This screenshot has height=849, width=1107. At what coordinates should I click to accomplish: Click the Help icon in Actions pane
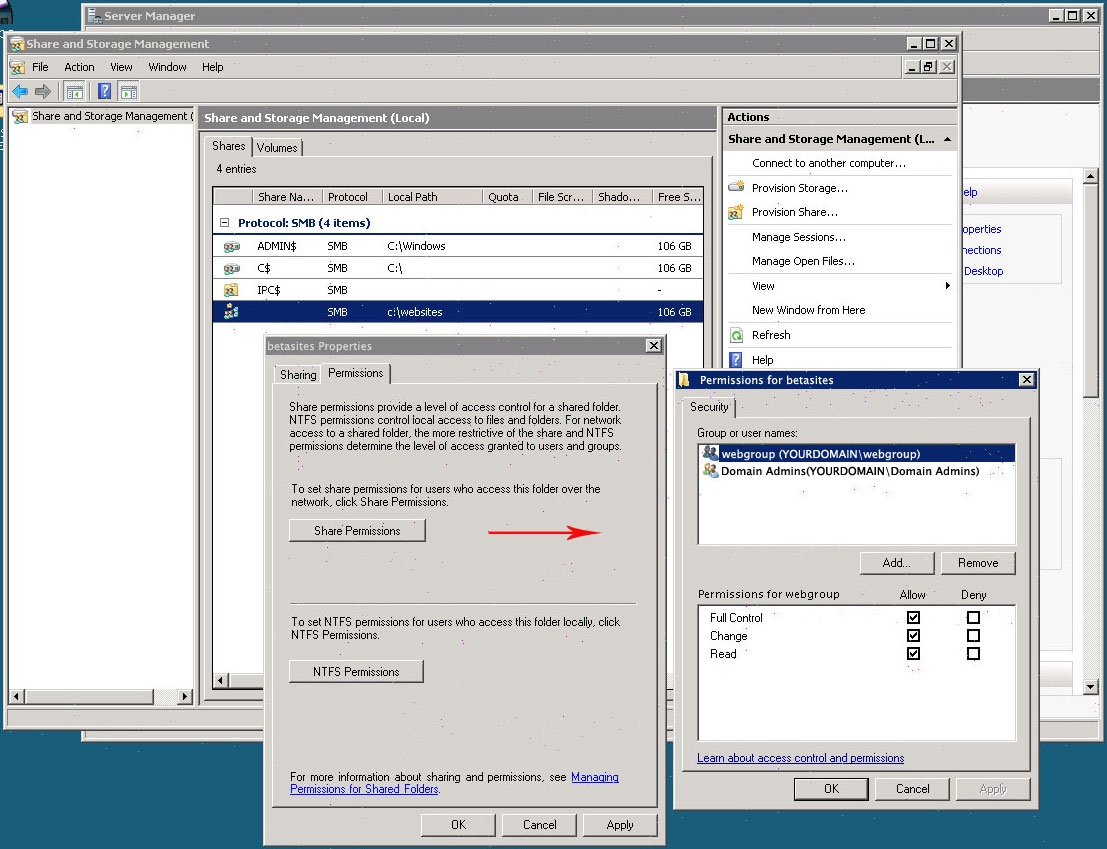point(736,360)
